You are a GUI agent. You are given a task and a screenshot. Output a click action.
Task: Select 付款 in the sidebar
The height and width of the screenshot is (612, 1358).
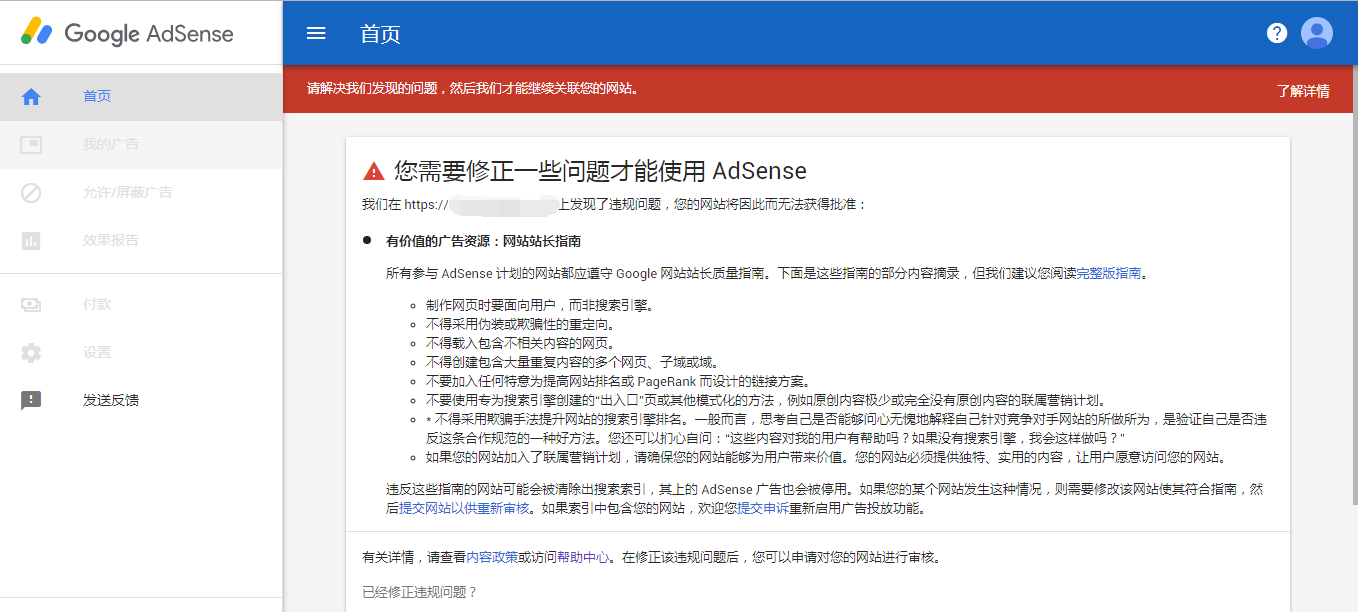click(x=141, y=304)
